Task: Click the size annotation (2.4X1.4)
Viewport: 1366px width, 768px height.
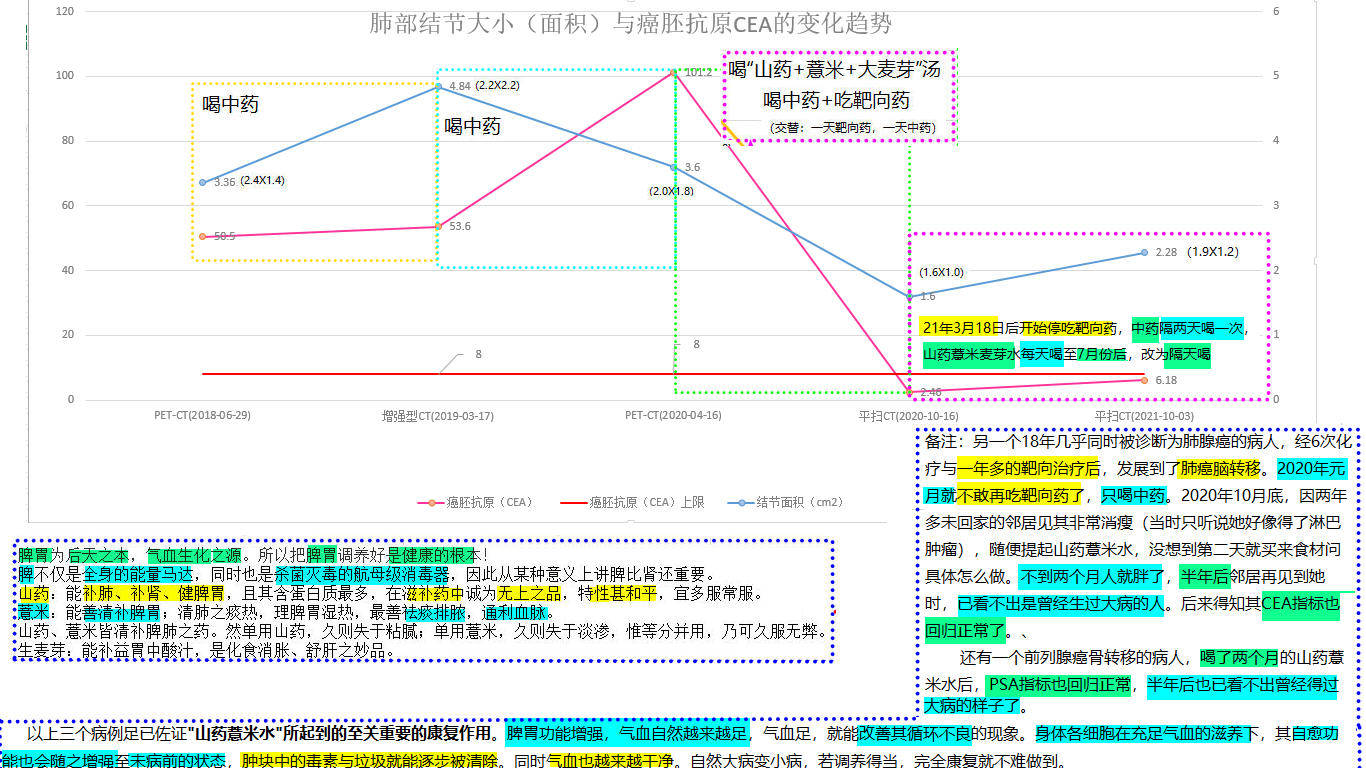Action: point(263,181)
